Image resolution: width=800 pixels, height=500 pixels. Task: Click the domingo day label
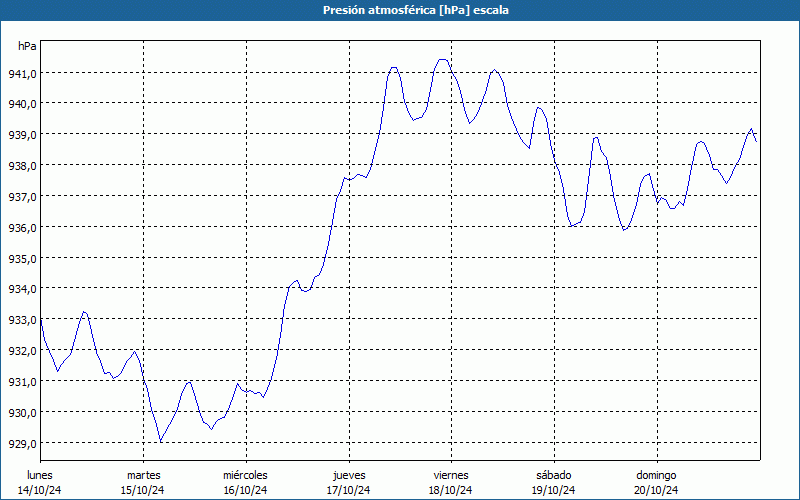(656, 475)
